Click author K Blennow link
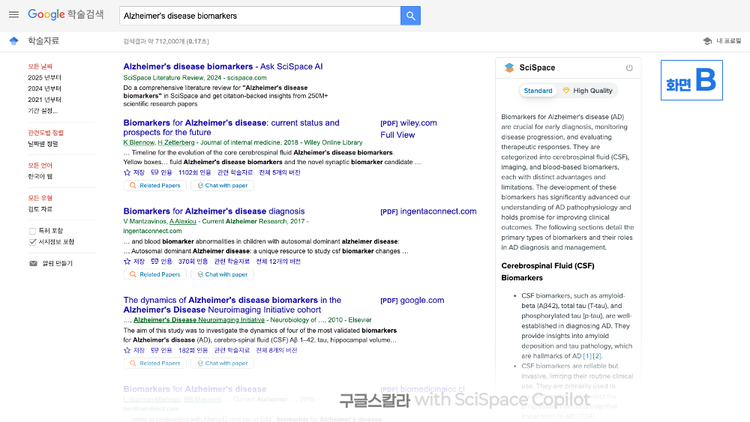The height and width of the screenshot is (422, 750). tap(139, 143)
